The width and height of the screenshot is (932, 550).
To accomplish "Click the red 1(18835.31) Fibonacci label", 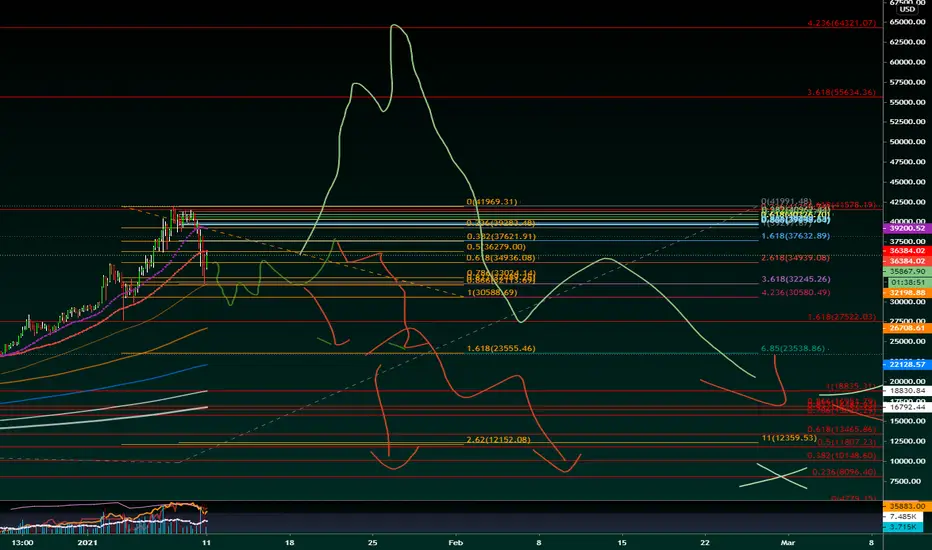I will (x=851, y=386).
